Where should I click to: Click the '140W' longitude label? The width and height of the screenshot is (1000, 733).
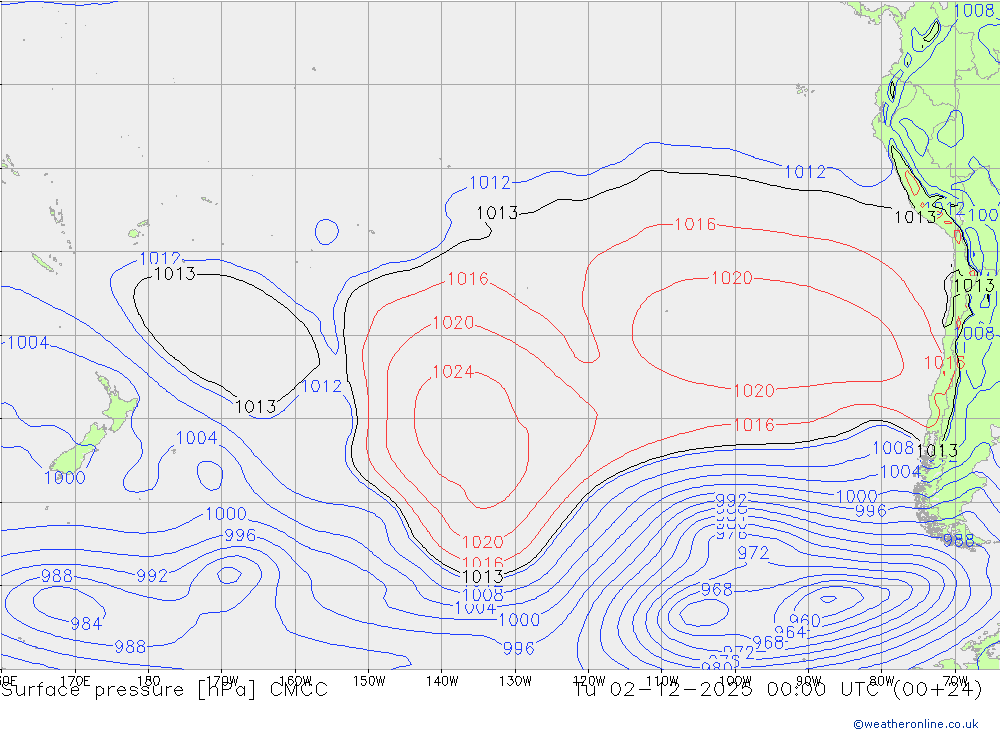pos(442,681)
